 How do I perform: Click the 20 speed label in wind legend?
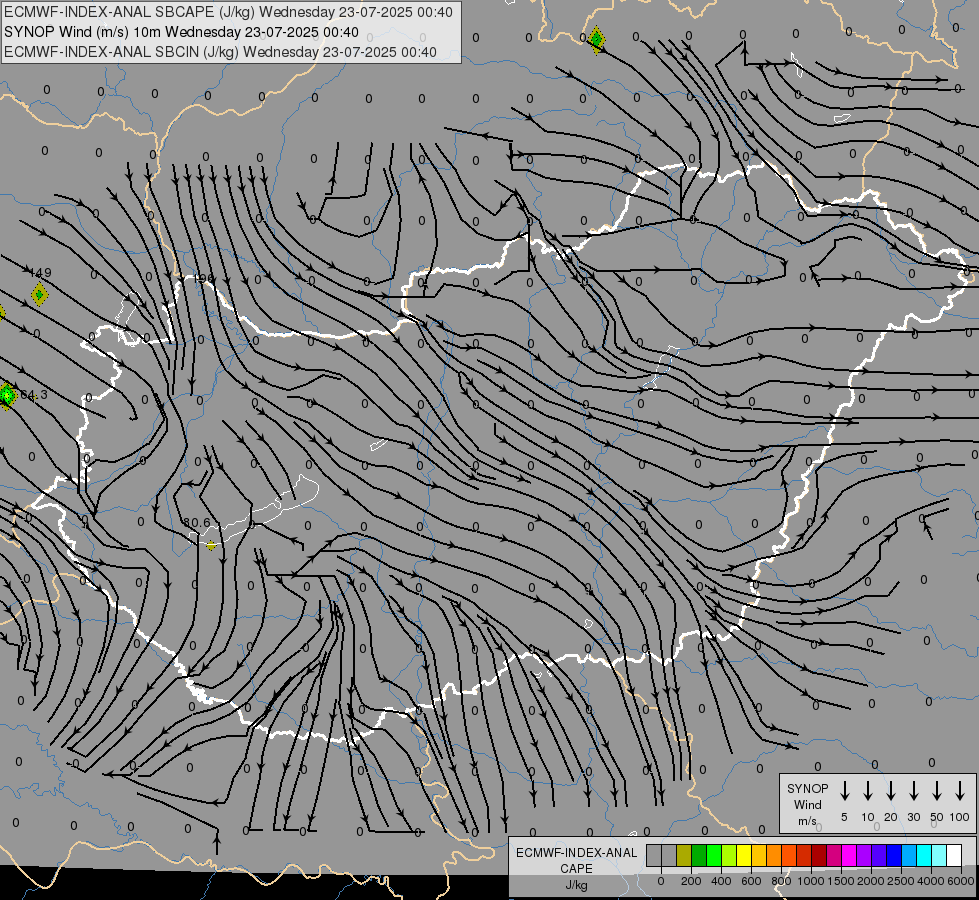(x=891, y=817)
